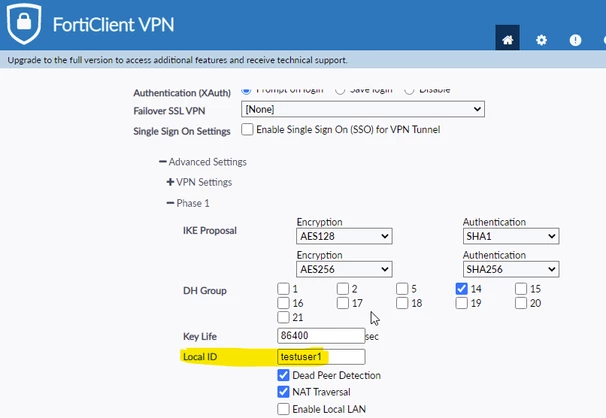Click the Key Life input field
Image resolution: width=606 pixels, height=418 pixels.
[x=321, y=336]
